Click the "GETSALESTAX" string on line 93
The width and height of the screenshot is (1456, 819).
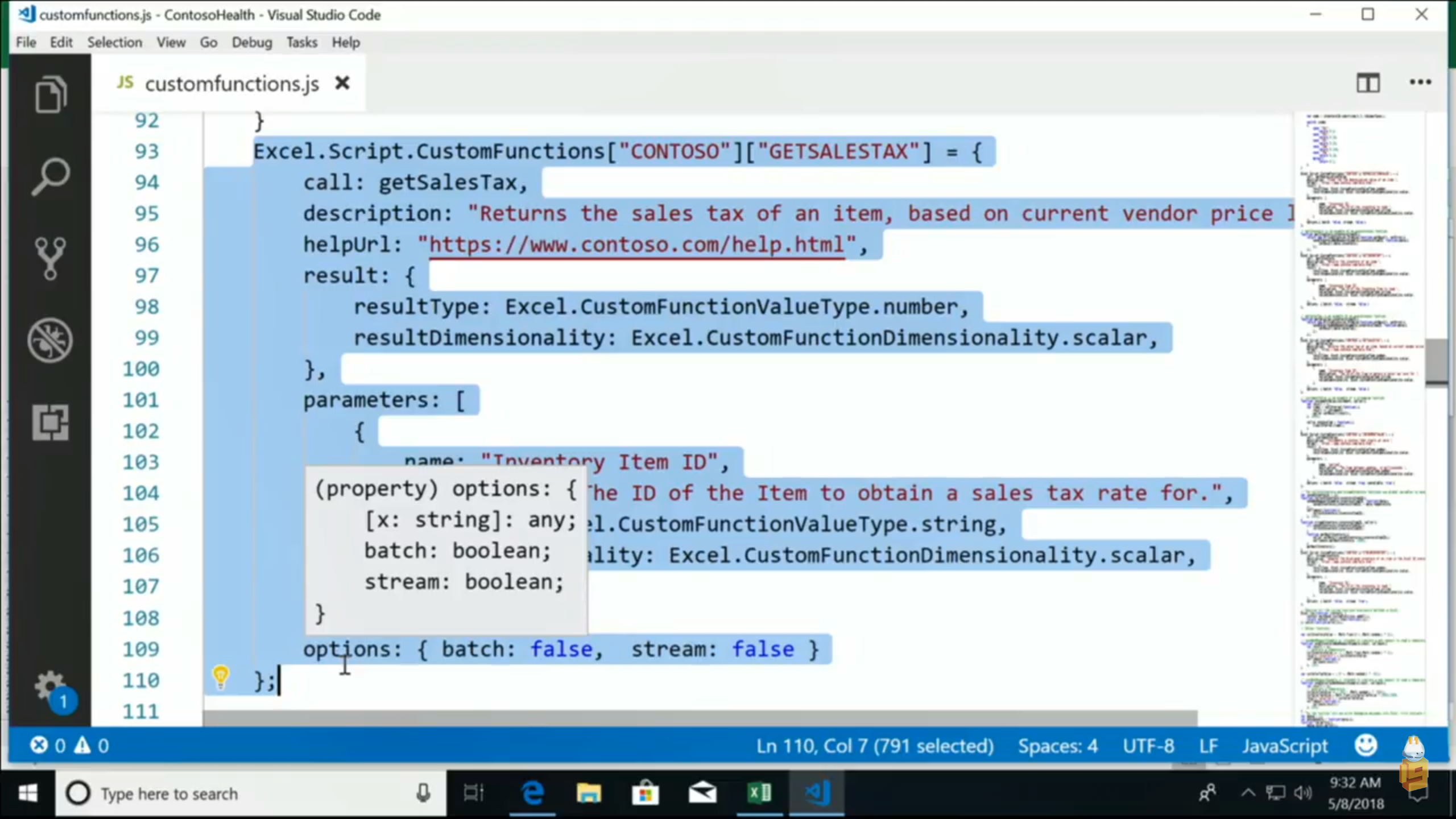838,151
